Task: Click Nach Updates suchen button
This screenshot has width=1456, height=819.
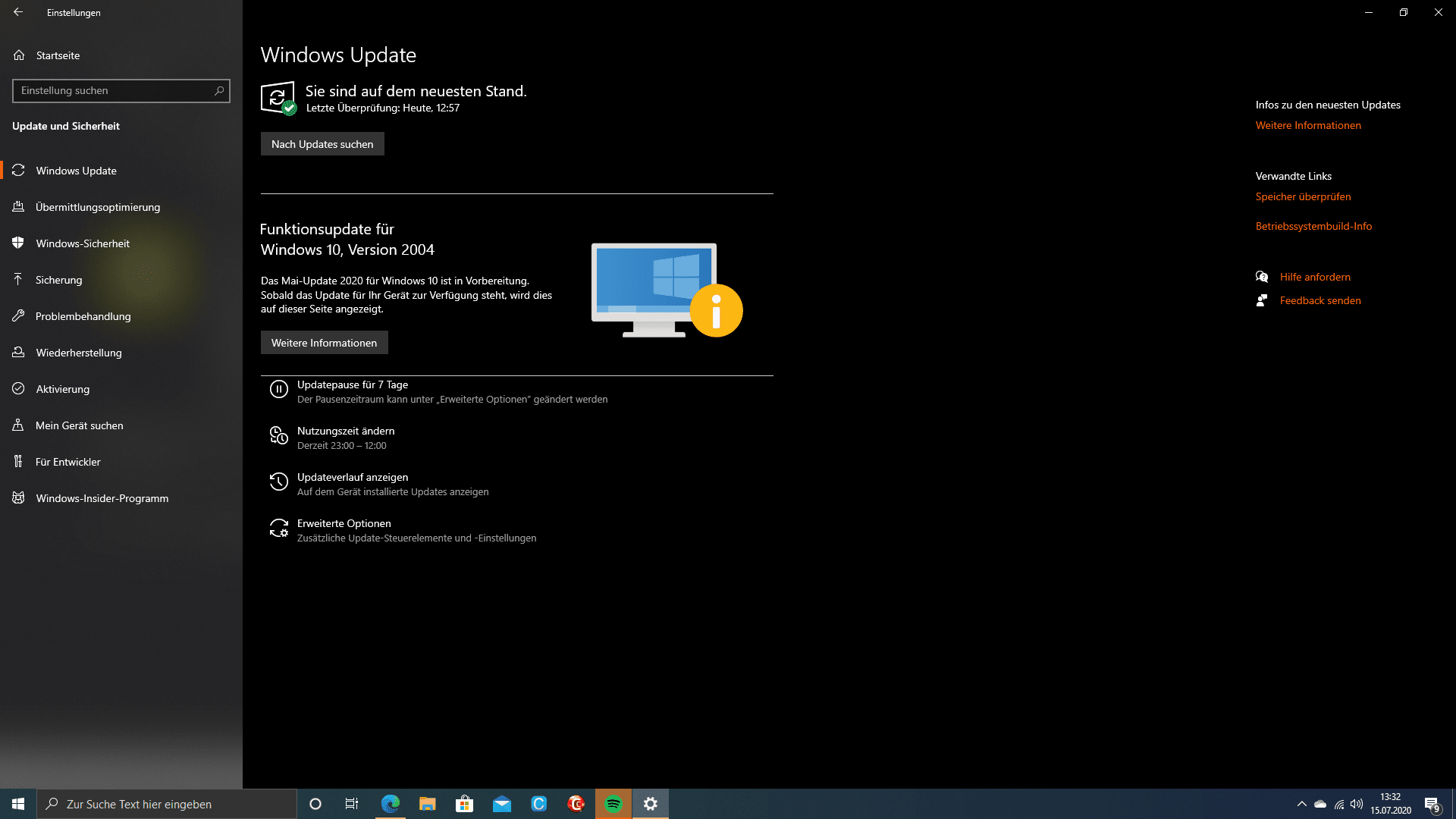Action: pyautogui.click(x=322, y=144)
